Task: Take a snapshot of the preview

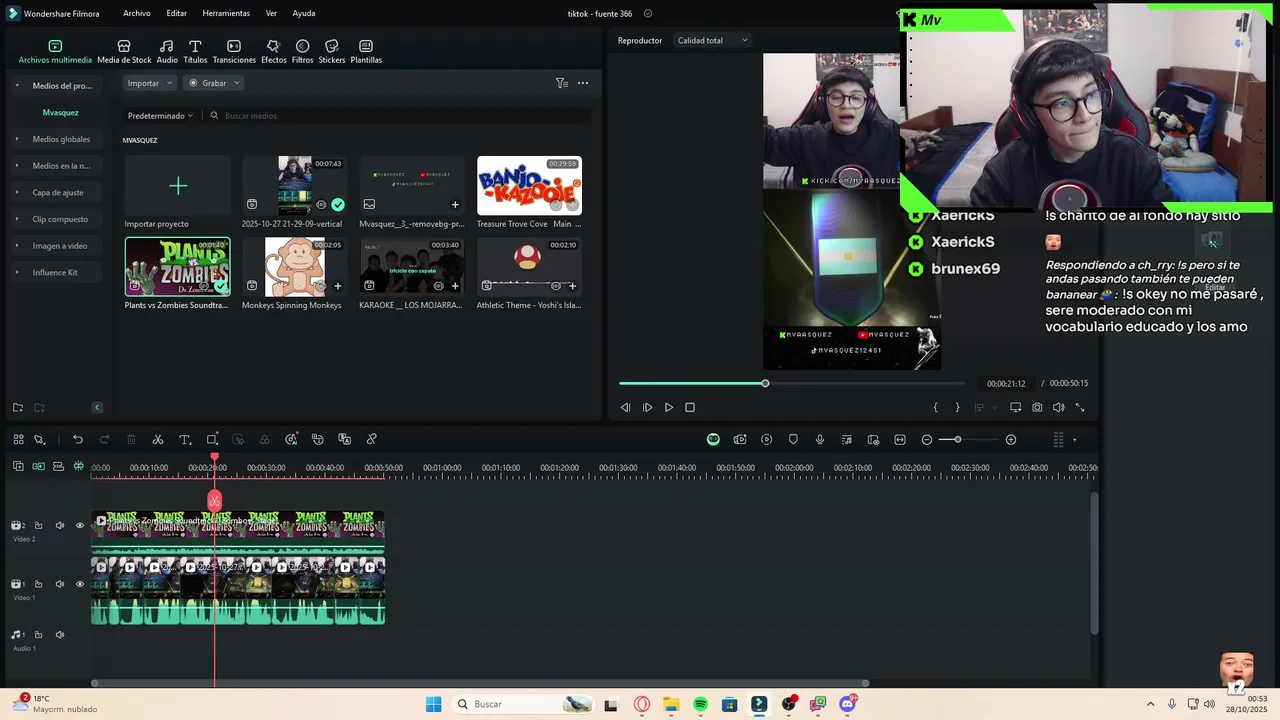Action: point(1037,408)
